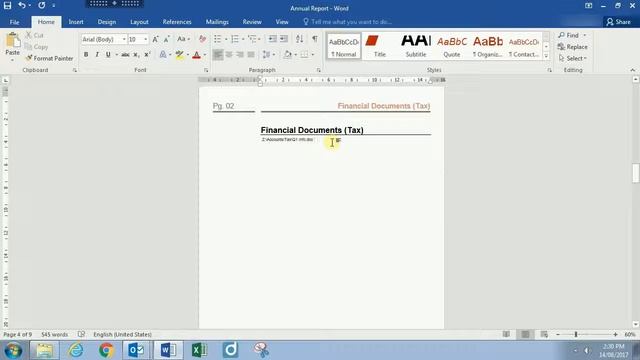This screenshot has height=360, width=640.
Task: Cut the selected text
Action: tap(34, 35)
